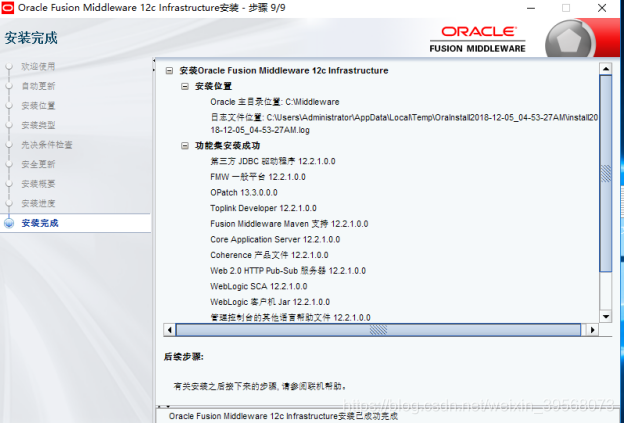624x424 pixels.
Task: Click the vertical scrollbar down arrow
Action: coord(606,317)
